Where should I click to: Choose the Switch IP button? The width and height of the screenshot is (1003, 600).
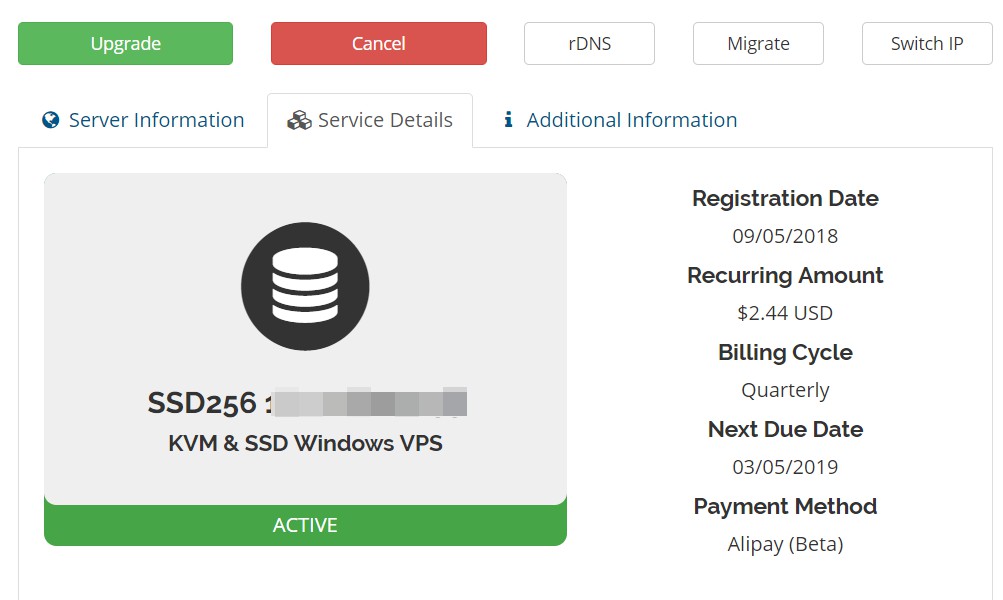coord(927,44)
